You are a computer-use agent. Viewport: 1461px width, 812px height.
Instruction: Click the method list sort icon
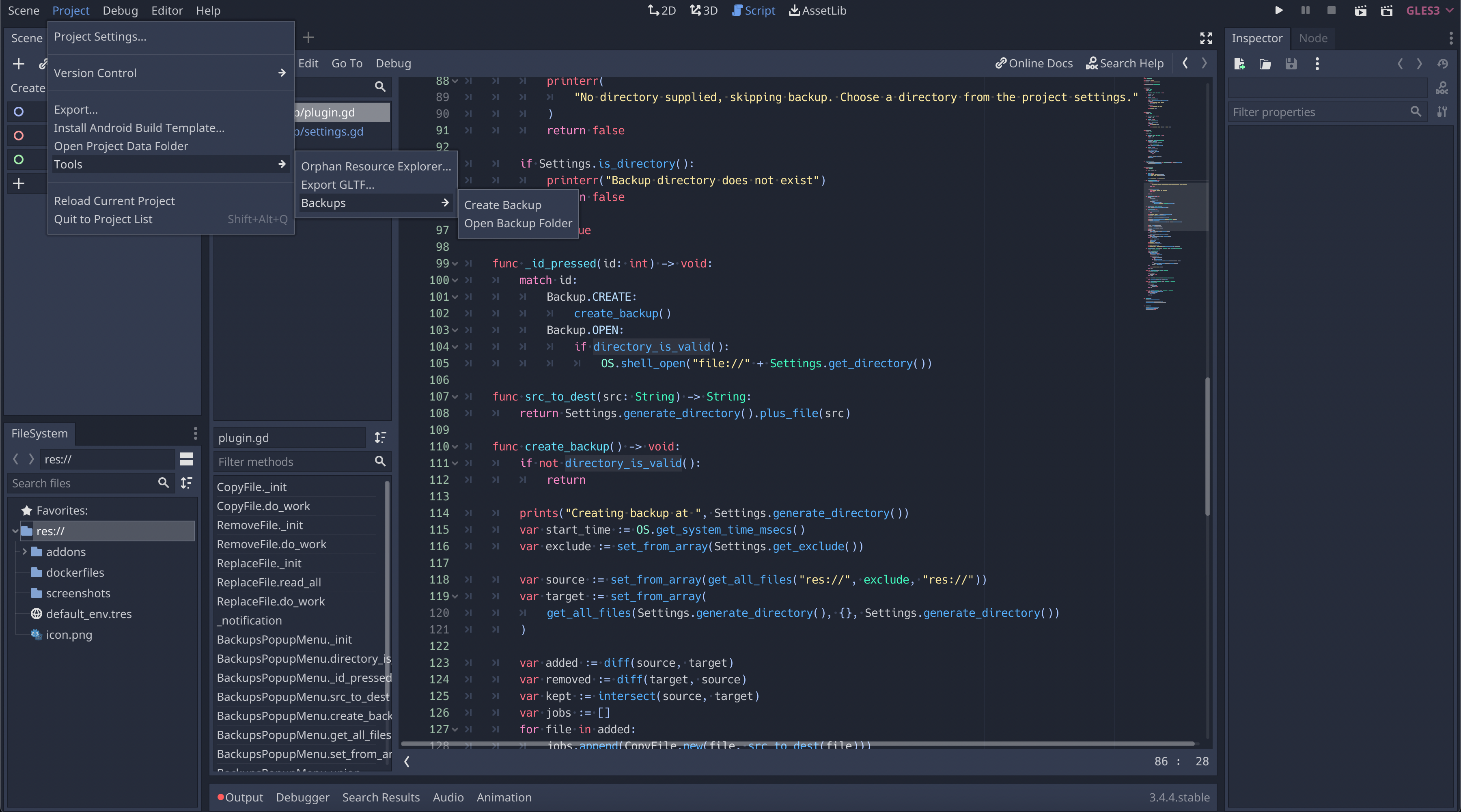click(x=380, y=437)
